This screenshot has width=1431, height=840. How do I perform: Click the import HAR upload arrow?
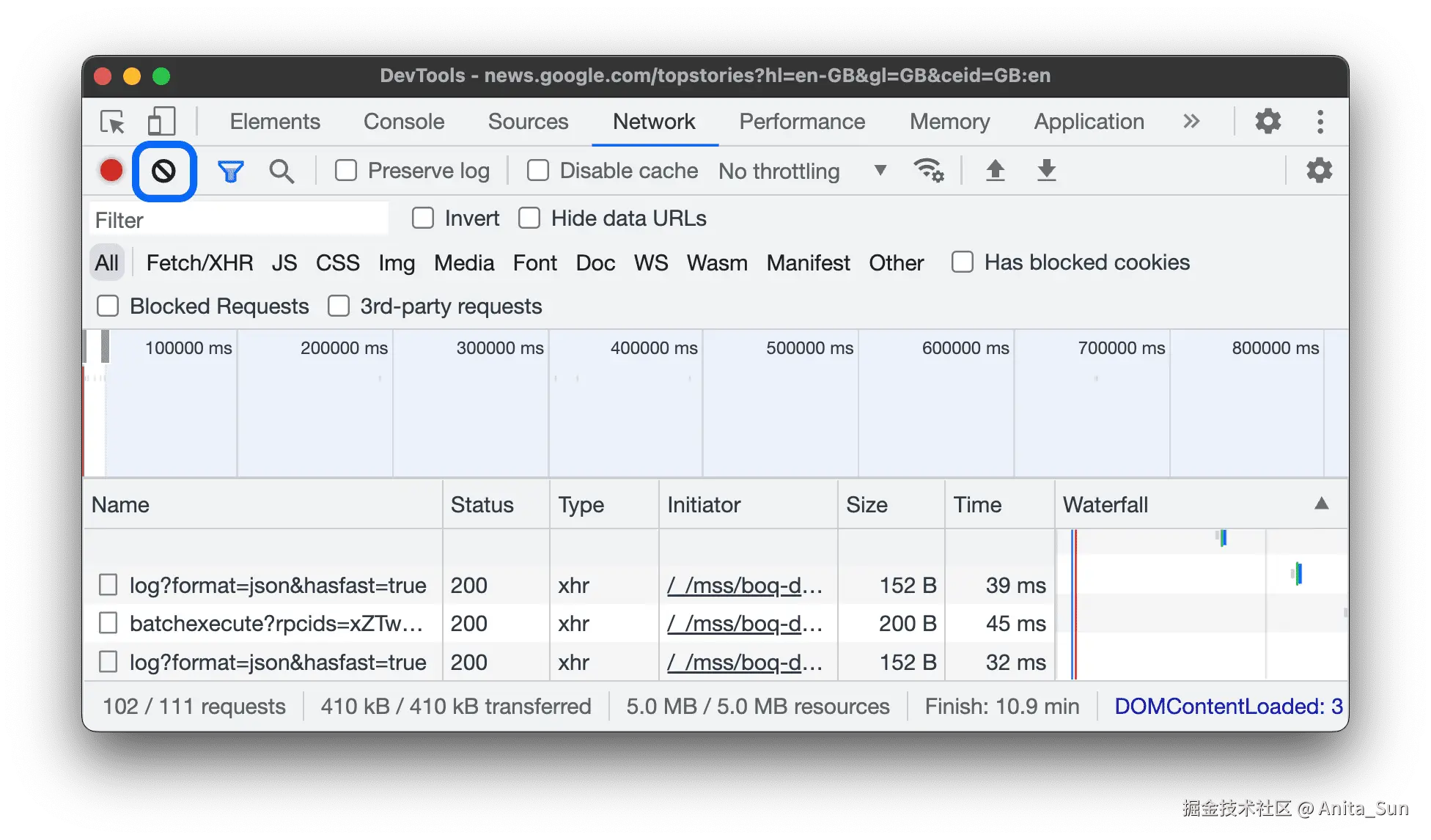coord(995,171)
